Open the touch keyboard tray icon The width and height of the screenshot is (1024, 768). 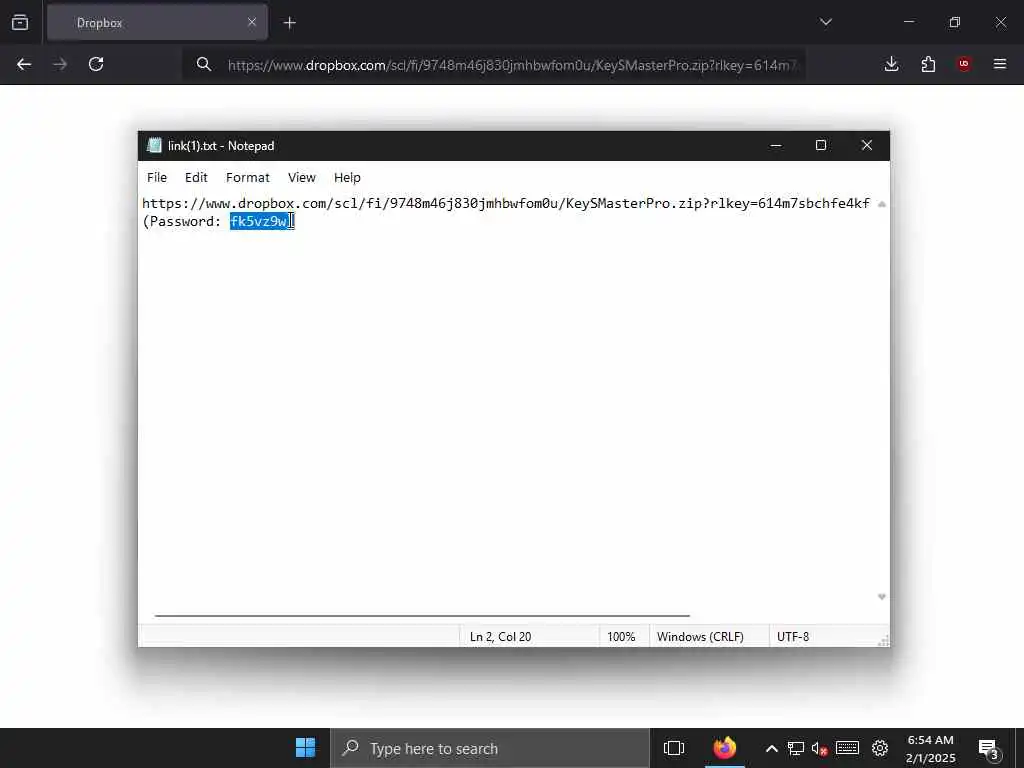(x=847, y=748)
